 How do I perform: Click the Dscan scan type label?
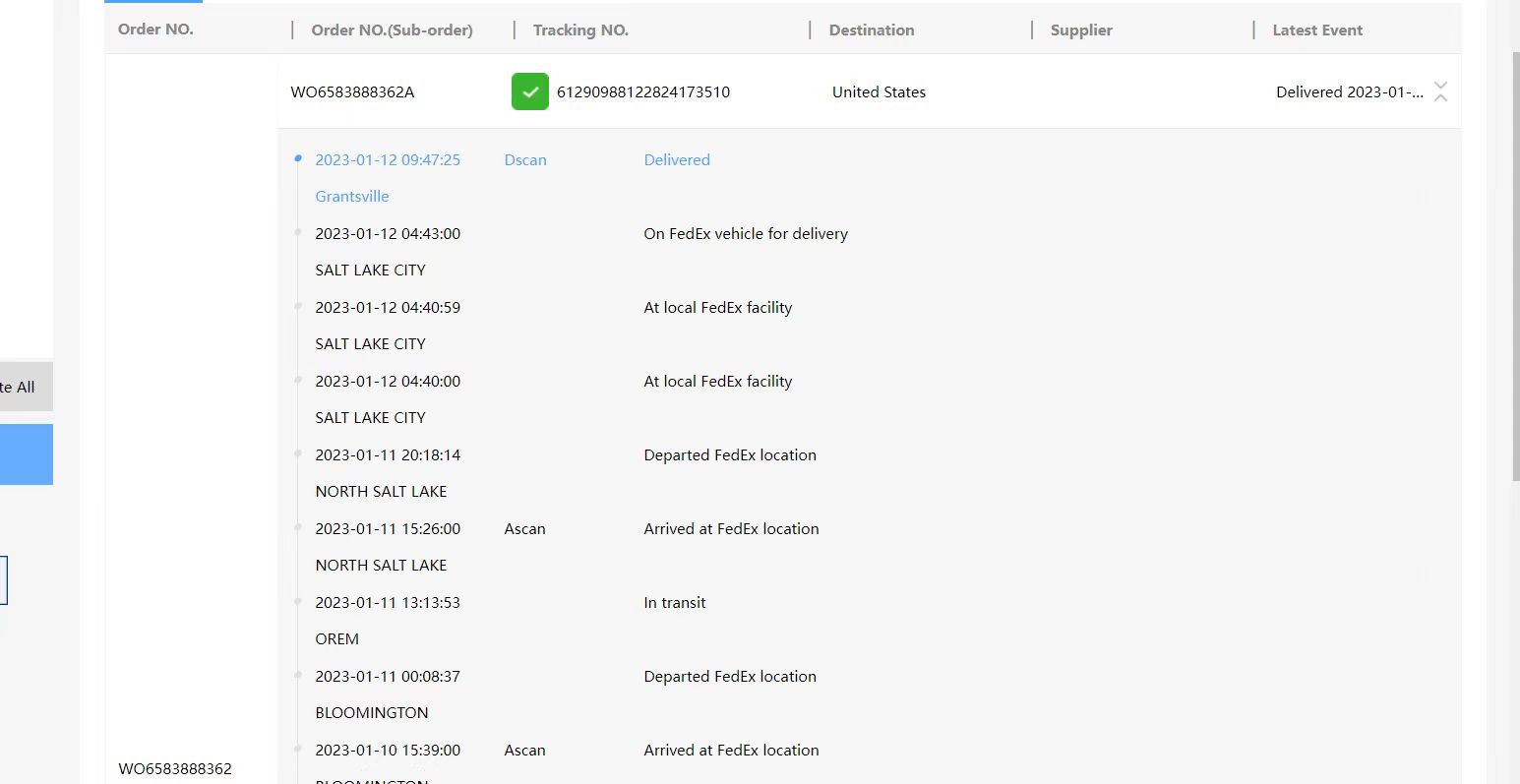524,160
